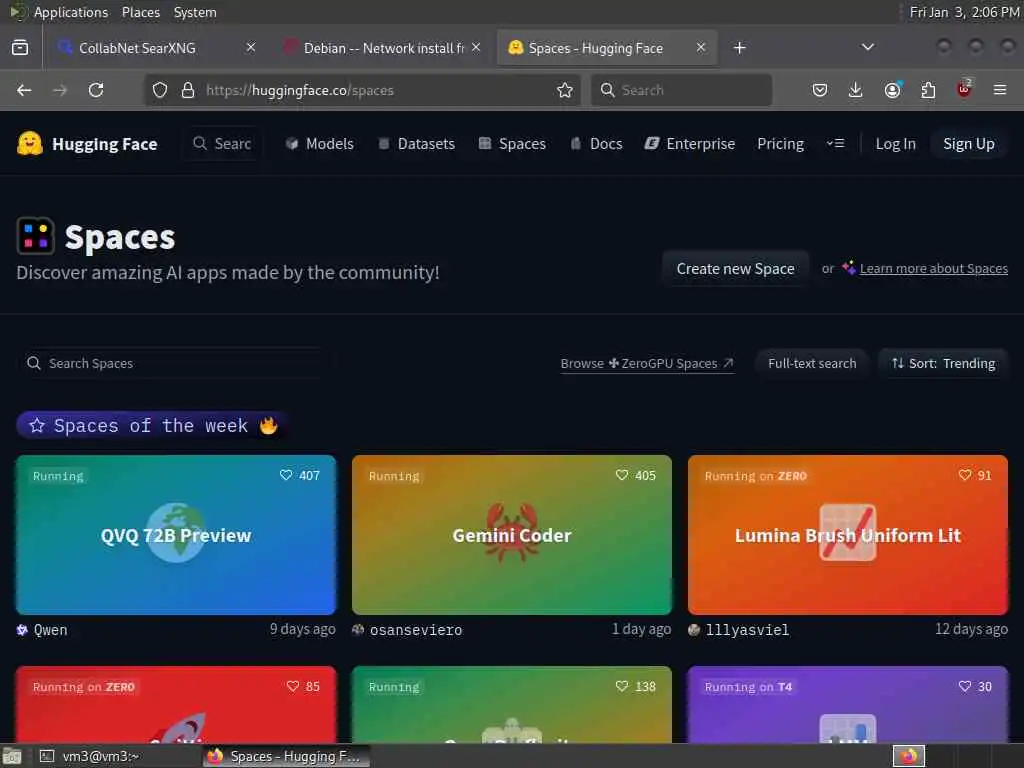The image size is (1024, 768).
Task: Close the CollabNet SearXNG tab
Action: tap(250, 47)
